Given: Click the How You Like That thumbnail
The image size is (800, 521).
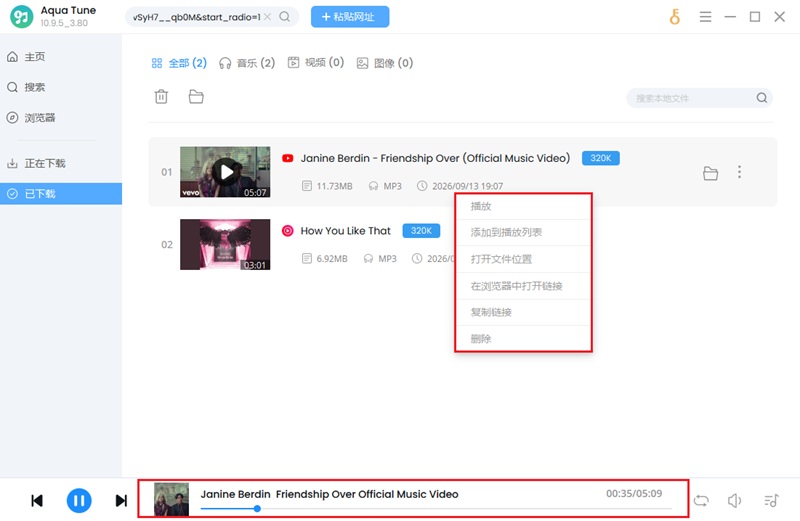Looking at the screenshot, I should pyautogui.click(x=225, y=244).
